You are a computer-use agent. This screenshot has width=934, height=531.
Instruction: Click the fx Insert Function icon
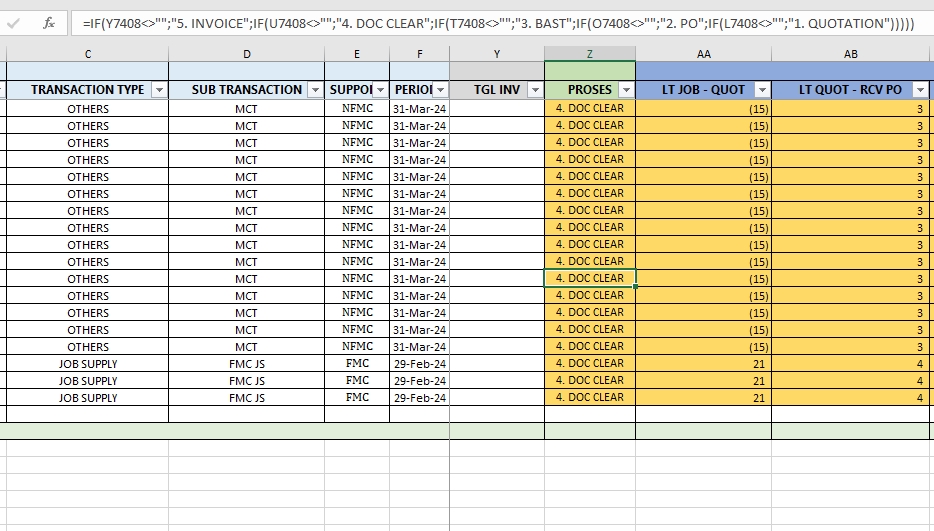[49, 23]
